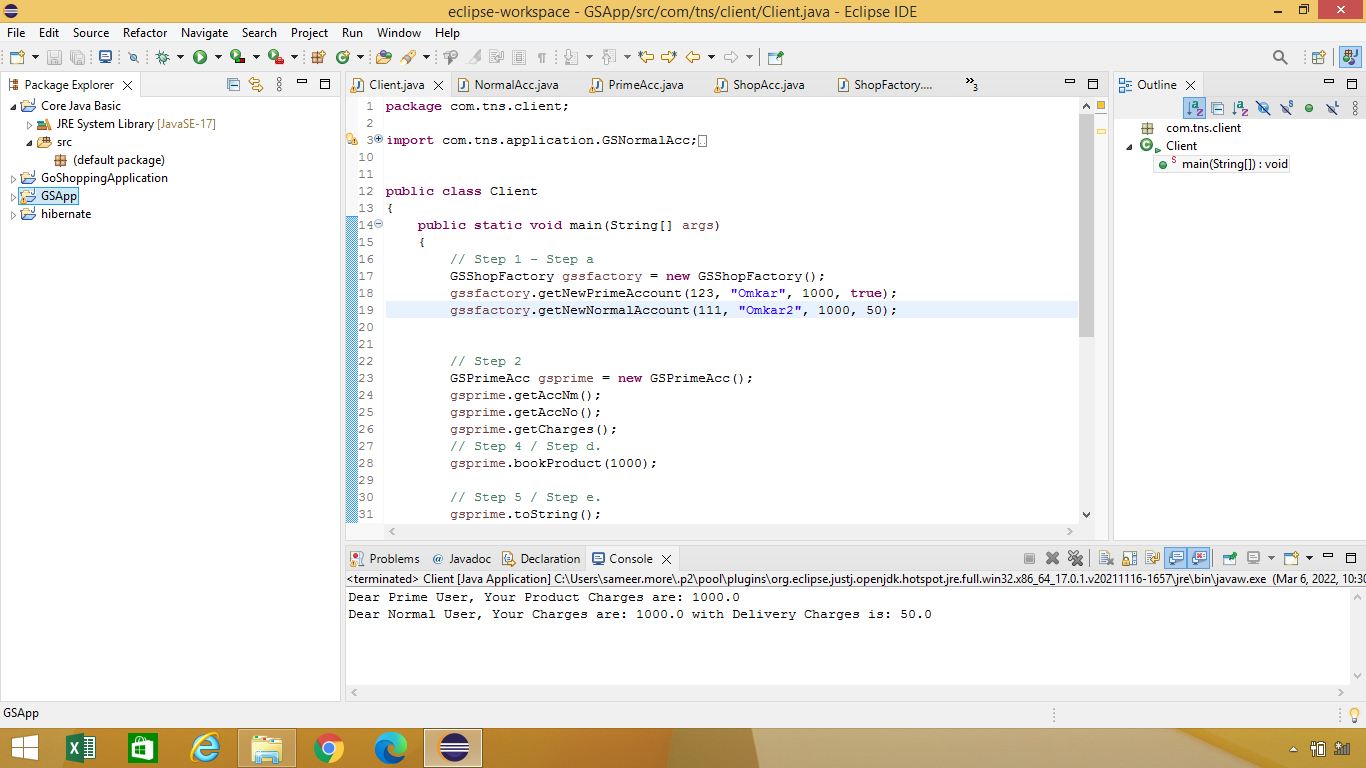Screen dimensions: 1366x768
Task: Switch to the Problems tab
Action: point(393,559)
